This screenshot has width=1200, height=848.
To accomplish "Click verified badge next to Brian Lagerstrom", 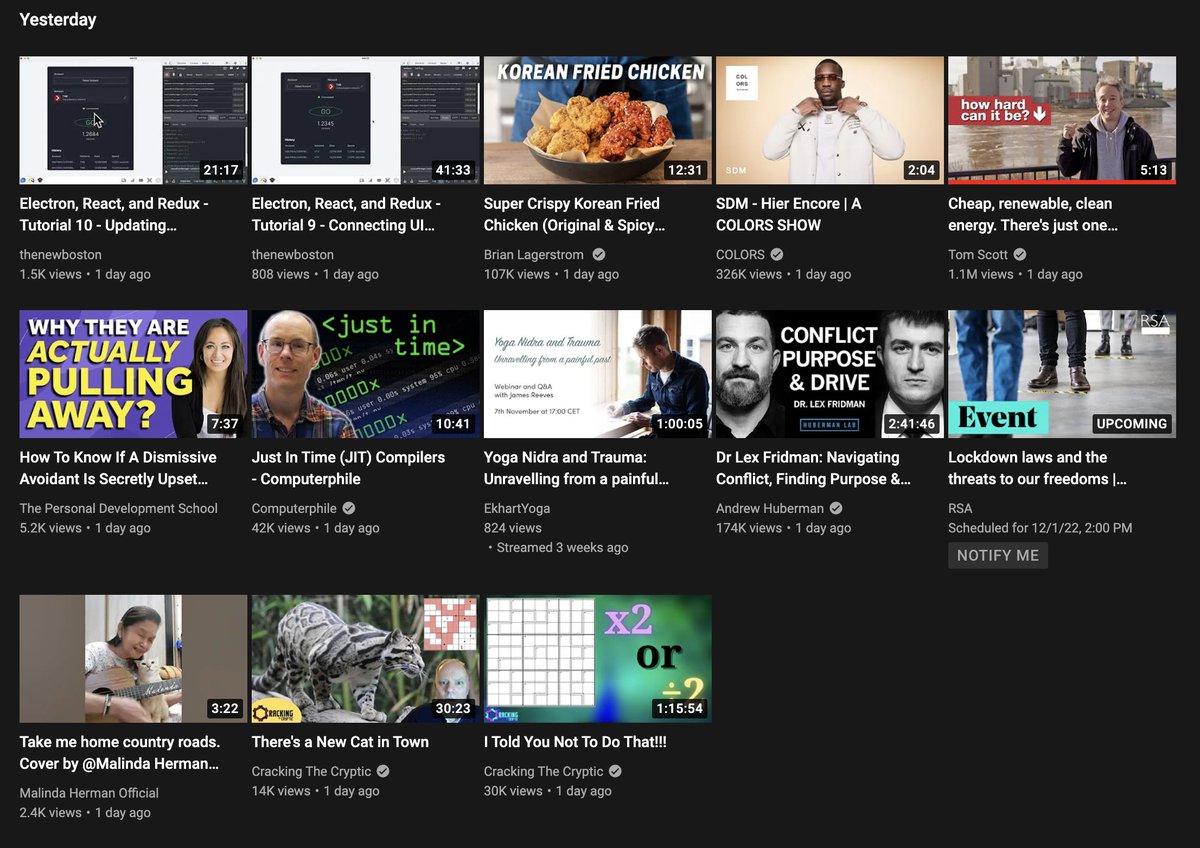I will [599, 255].
